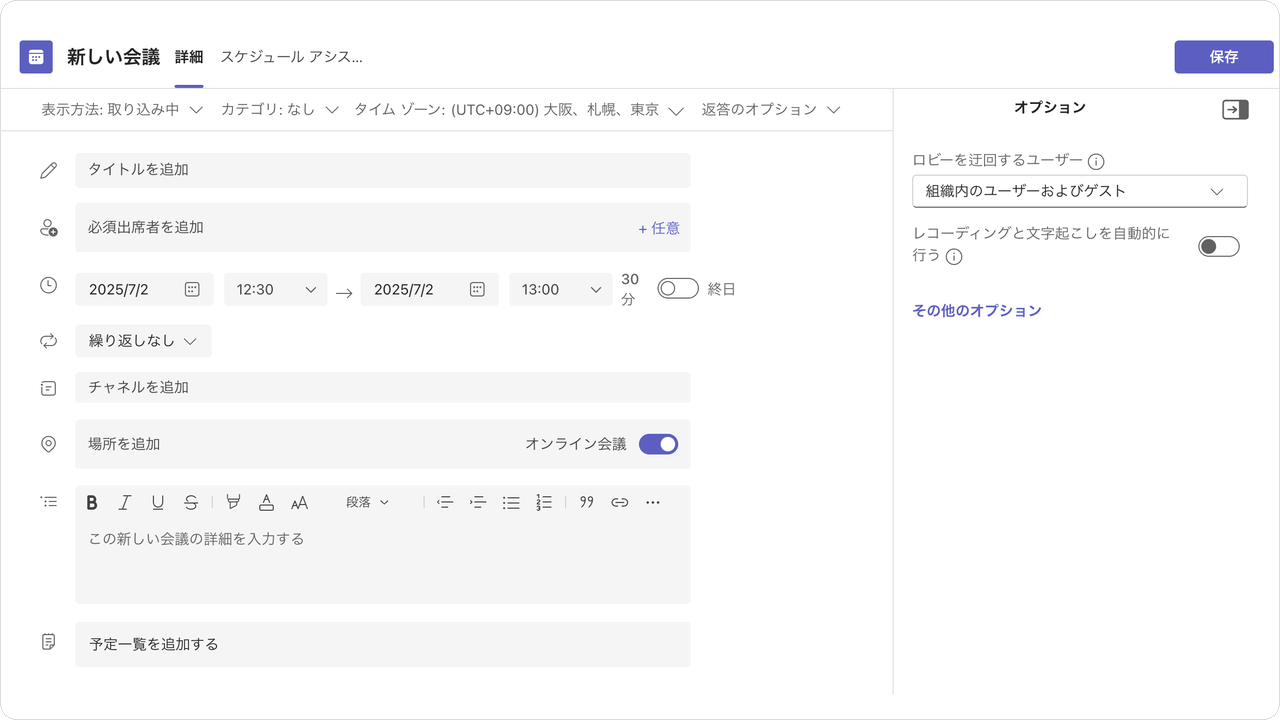The height and width of the screenshot is (720, 1280).
Task: Click the description list icon beside editor
Action: point(48,501)
